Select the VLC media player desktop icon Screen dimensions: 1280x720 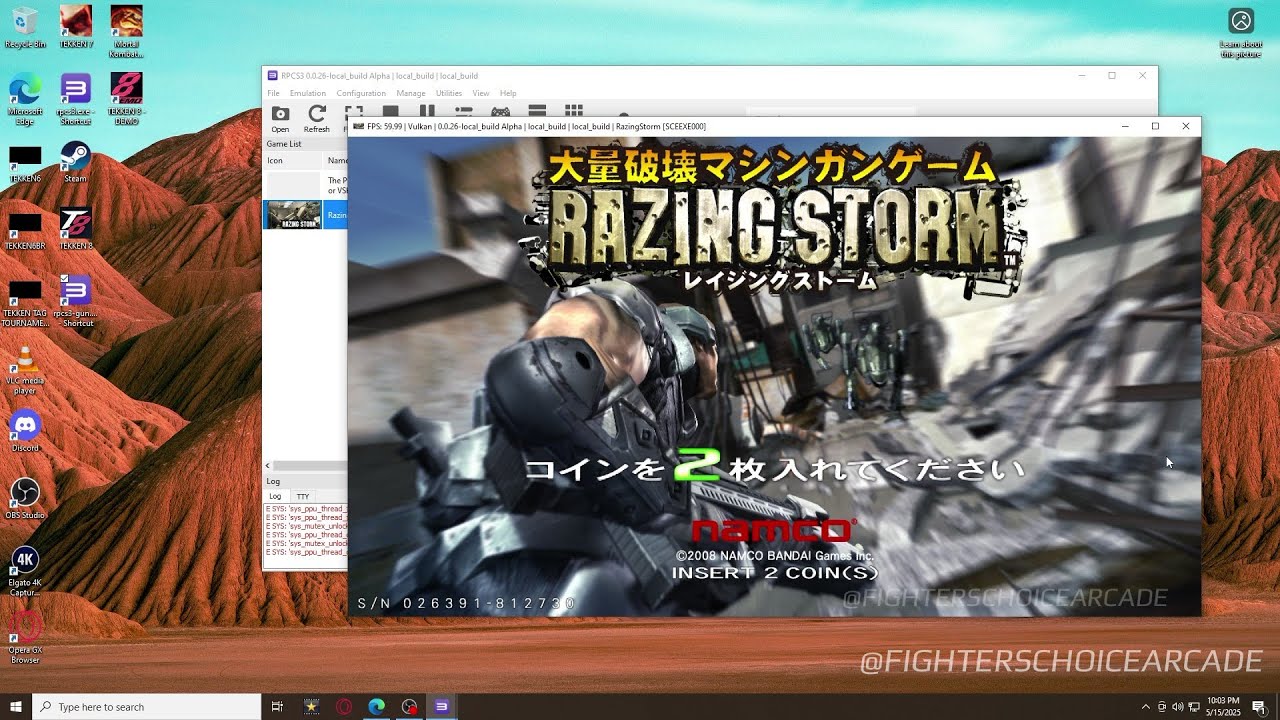click(x=25, y=370)
